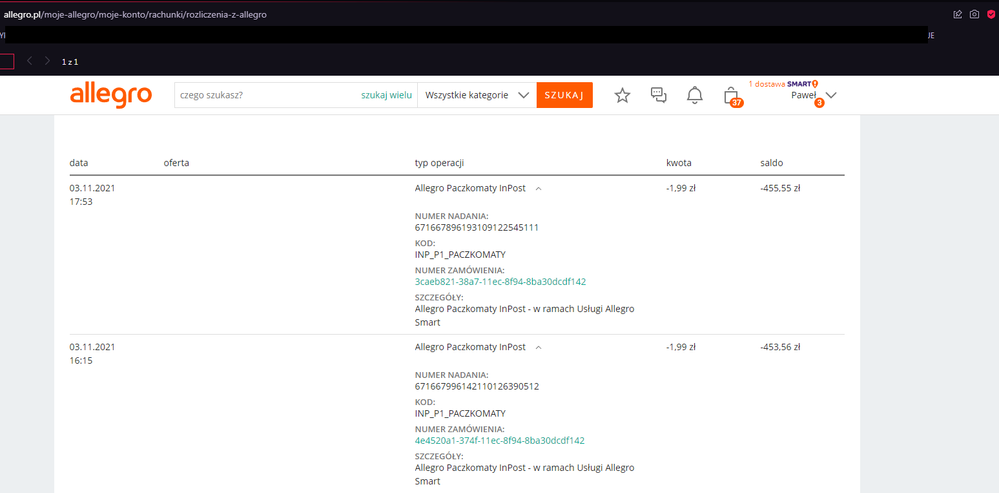Expand the Wszystkie kategorie dropdown
The height and width of the screenshot is (493, 999).
pos(476,96)
